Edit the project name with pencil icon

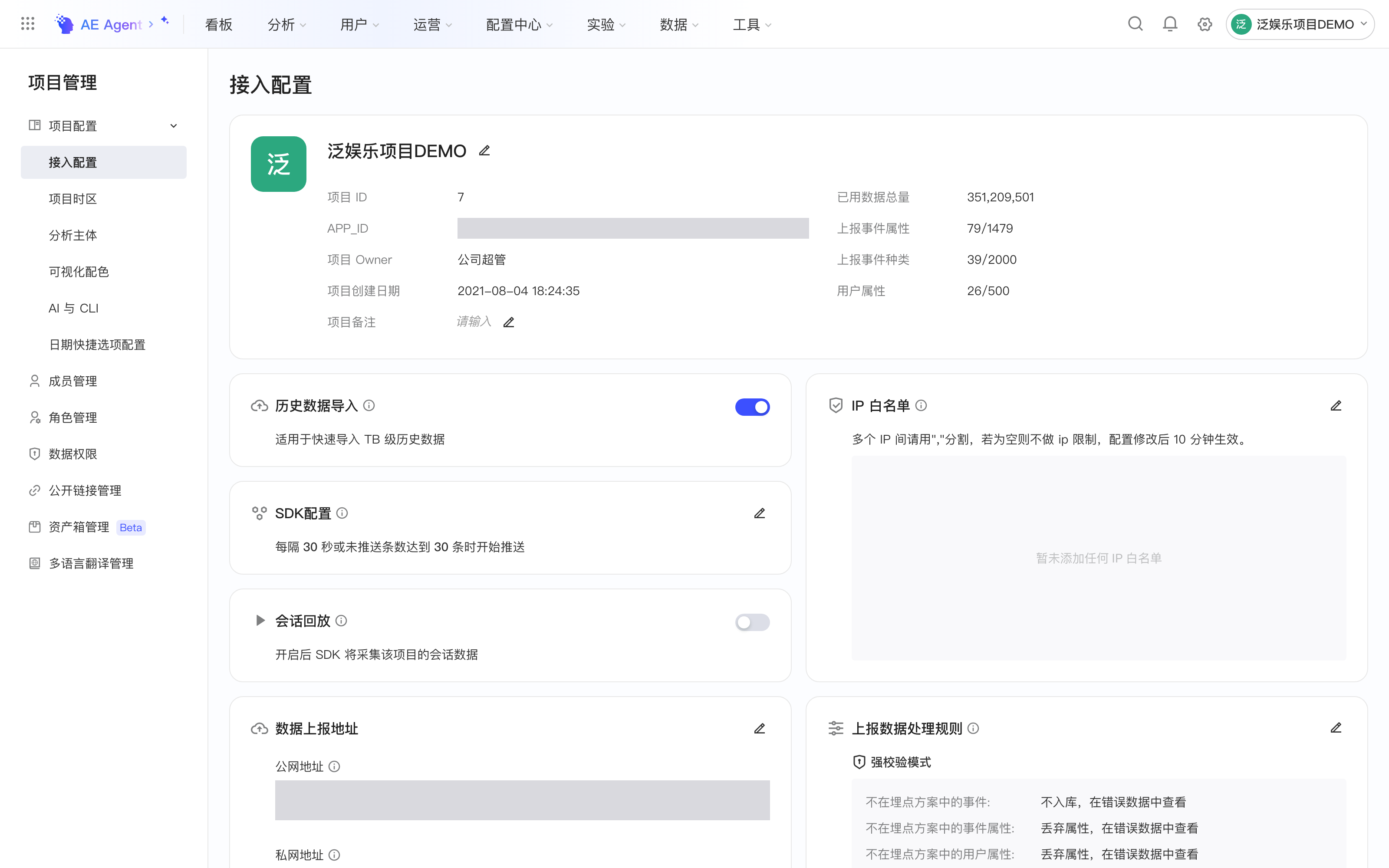coord(484,151)
